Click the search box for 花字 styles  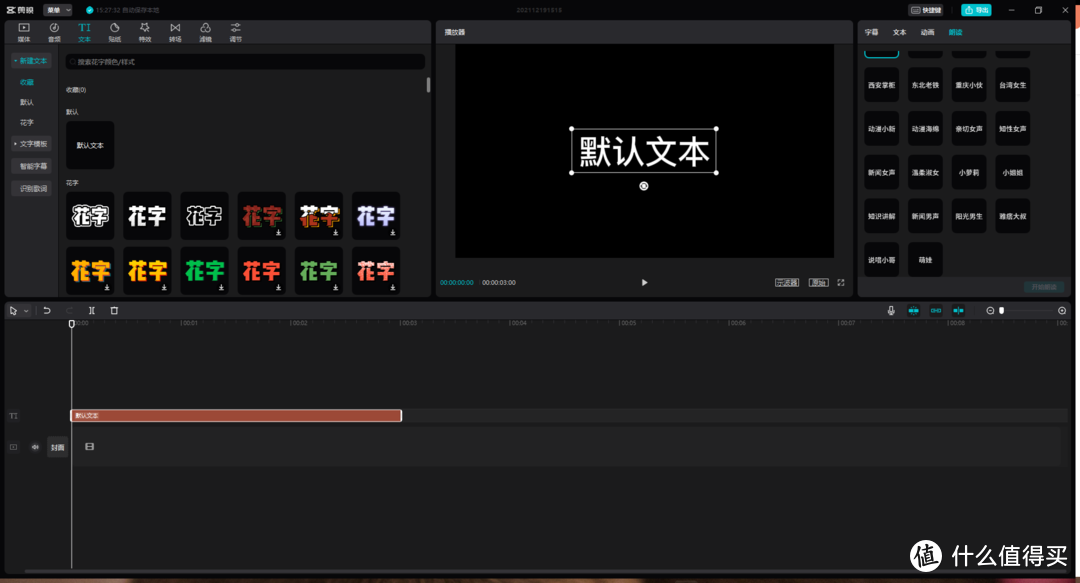click(245, 62)
